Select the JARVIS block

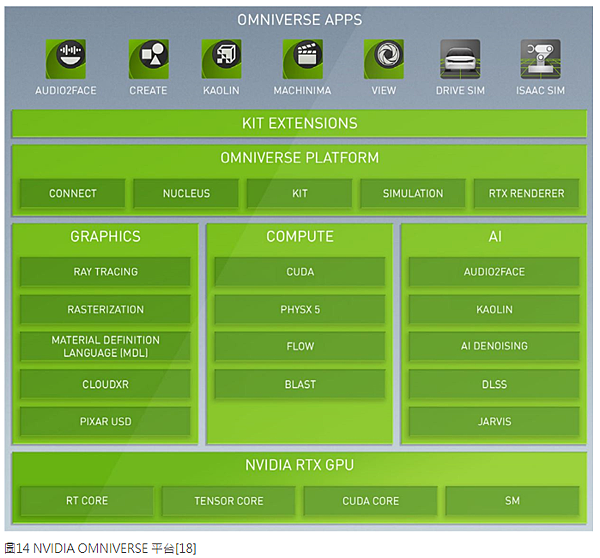tap(494, 421)
